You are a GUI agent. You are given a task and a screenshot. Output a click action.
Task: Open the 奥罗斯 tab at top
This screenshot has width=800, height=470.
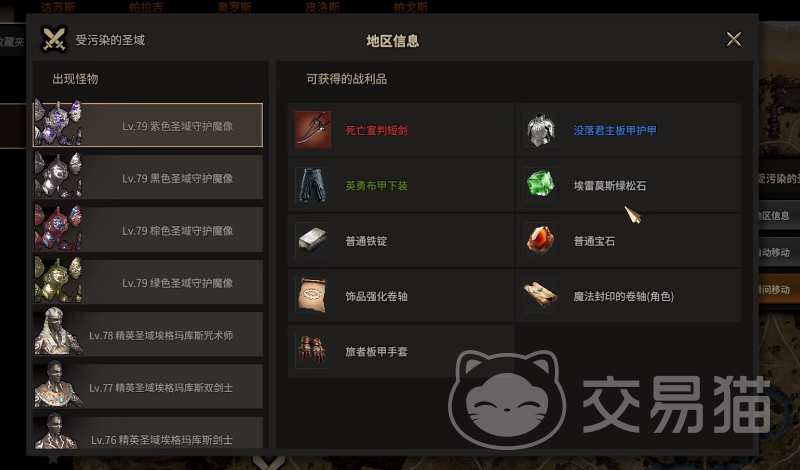234,7
